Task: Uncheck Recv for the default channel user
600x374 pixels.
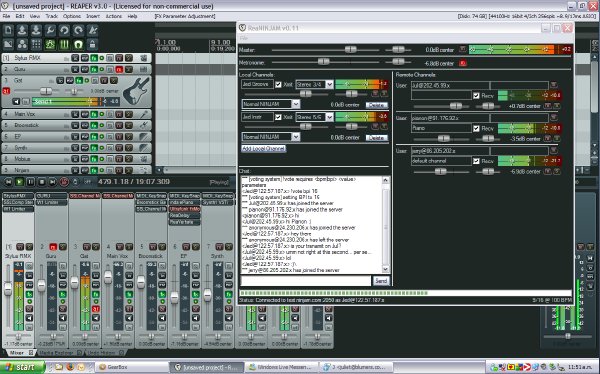Action: (476, 161)
